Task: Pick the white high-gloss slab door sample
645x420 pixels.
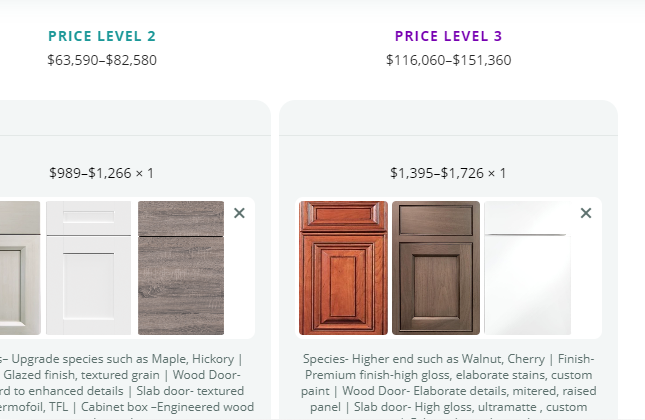Action: pyautogui.click(x=528, y=268)
